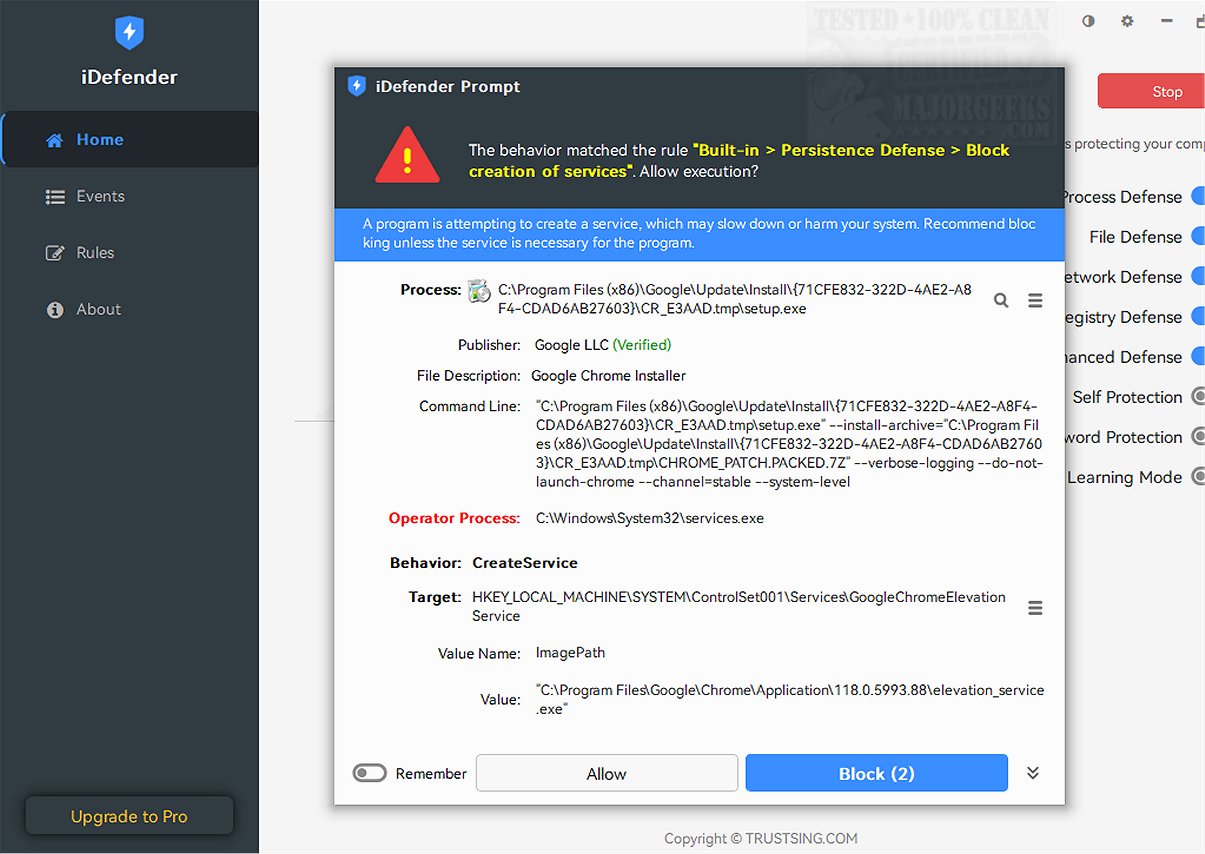Open the Rules section
This screenshot has height=854, width=1205.
click(x=95, y=253)
